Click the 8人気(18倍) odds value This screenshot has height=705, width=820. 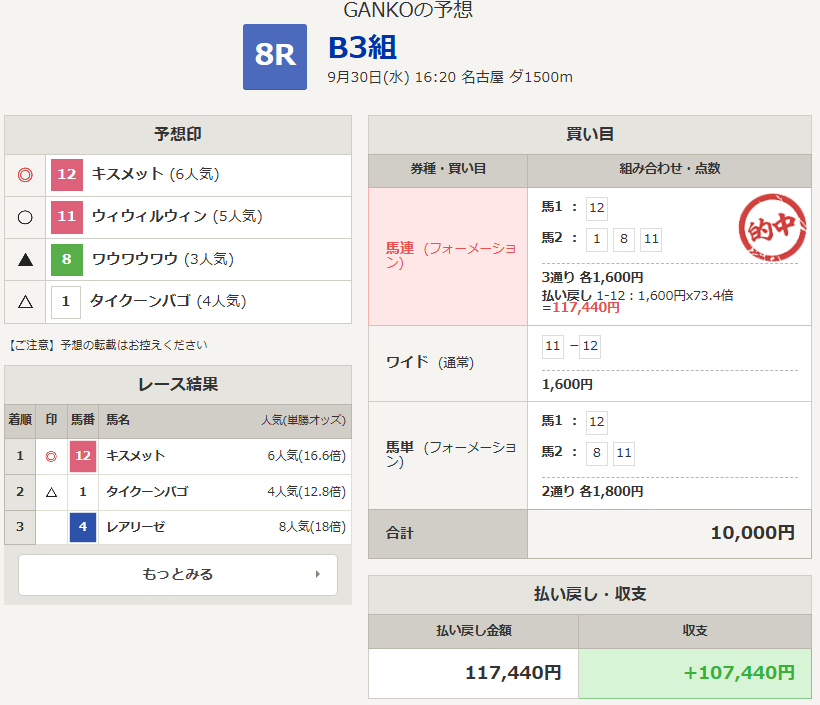point(312,527)
